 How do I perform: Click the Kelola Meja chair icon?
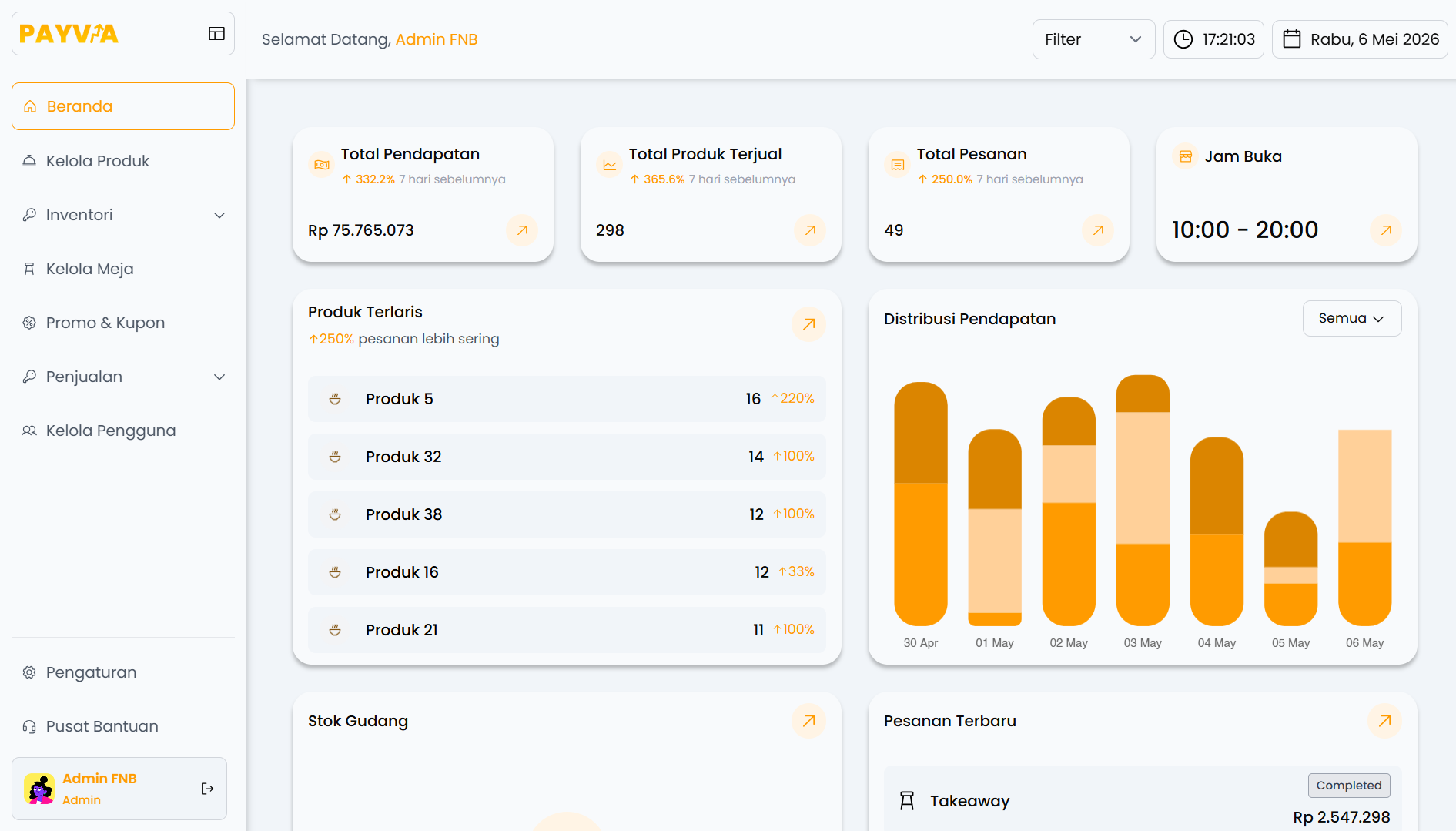coord(29,269)
